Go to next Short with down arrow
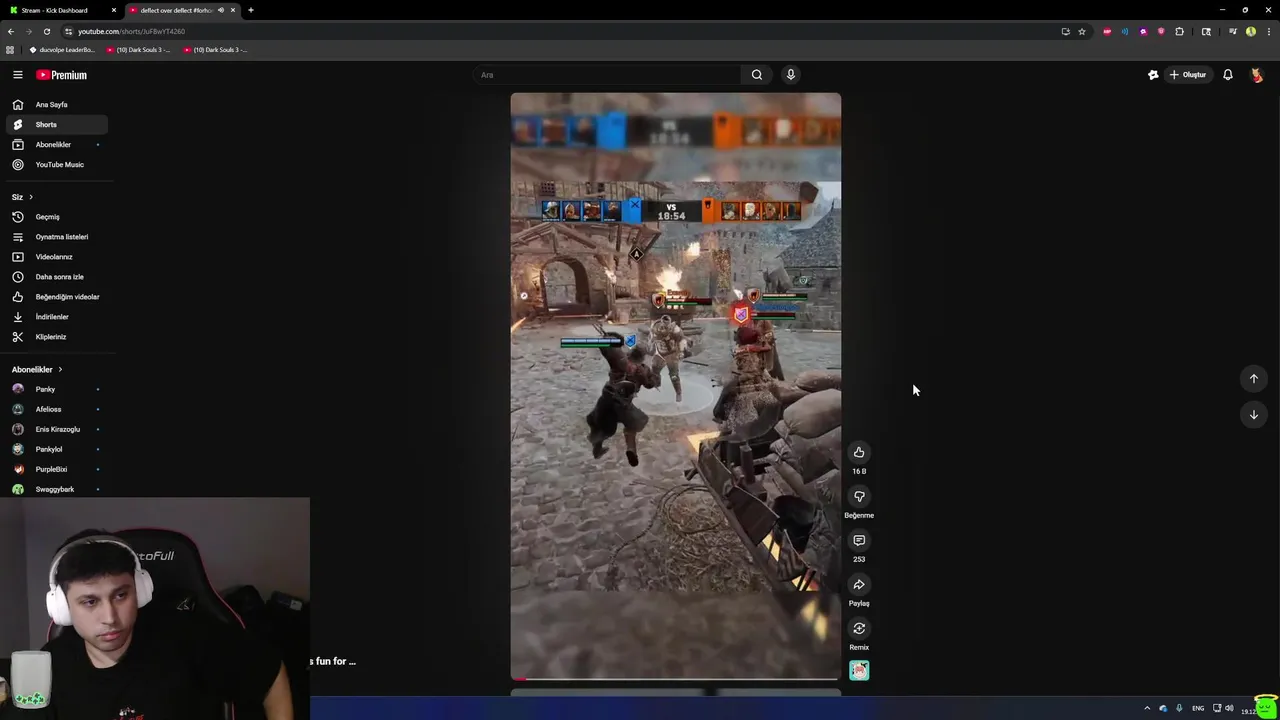This screenshot has width=1280, height=720. click(x=1253, y=415)
